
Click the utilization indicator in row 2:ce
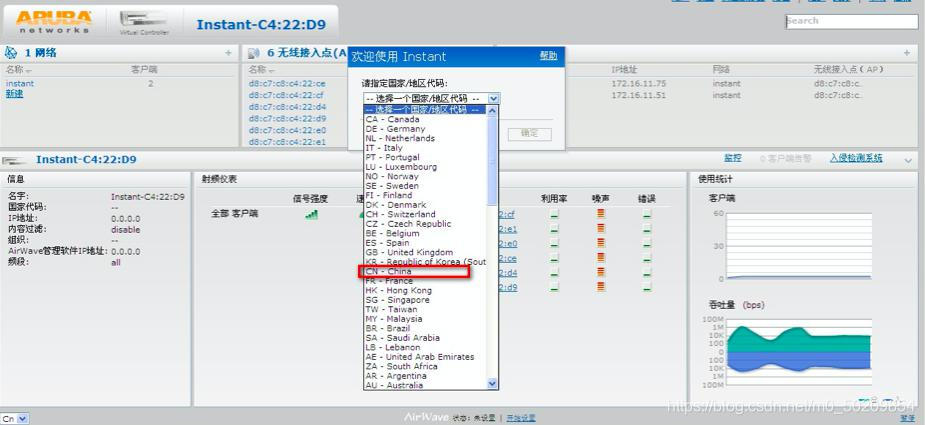[554, 258]
